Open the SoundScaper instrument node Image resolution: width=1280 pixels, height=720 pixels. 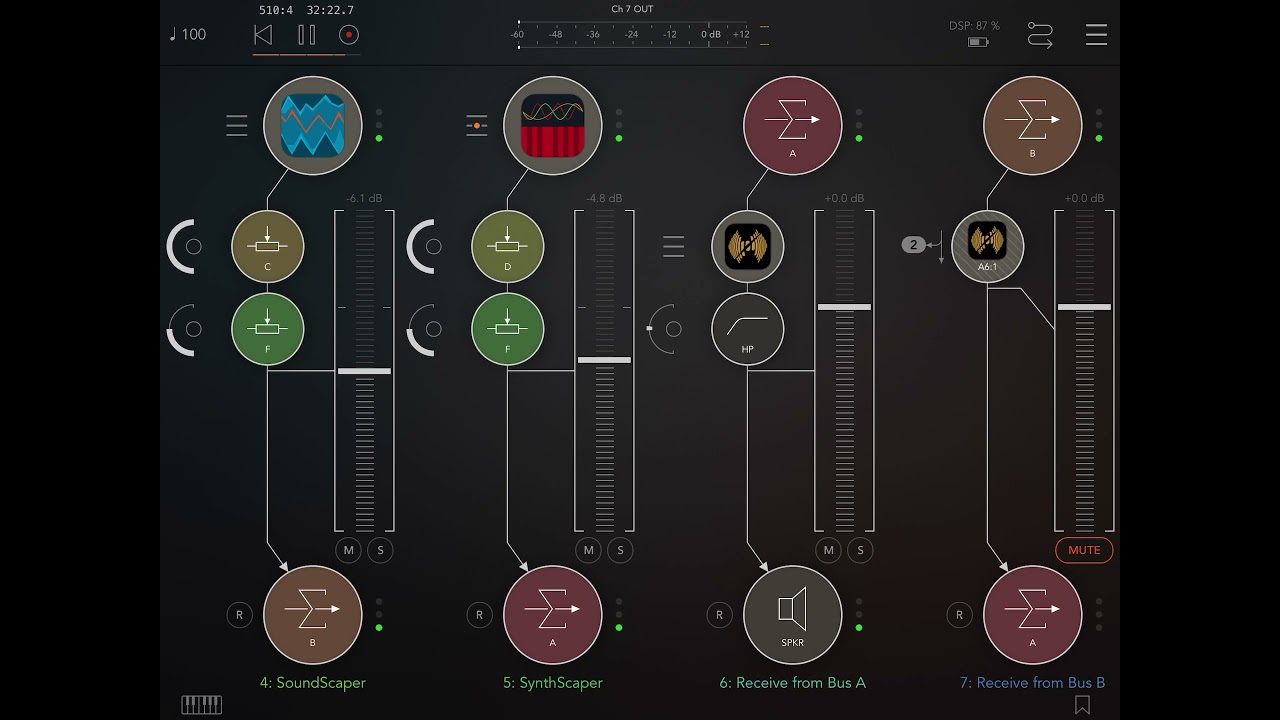click(313, 126)
